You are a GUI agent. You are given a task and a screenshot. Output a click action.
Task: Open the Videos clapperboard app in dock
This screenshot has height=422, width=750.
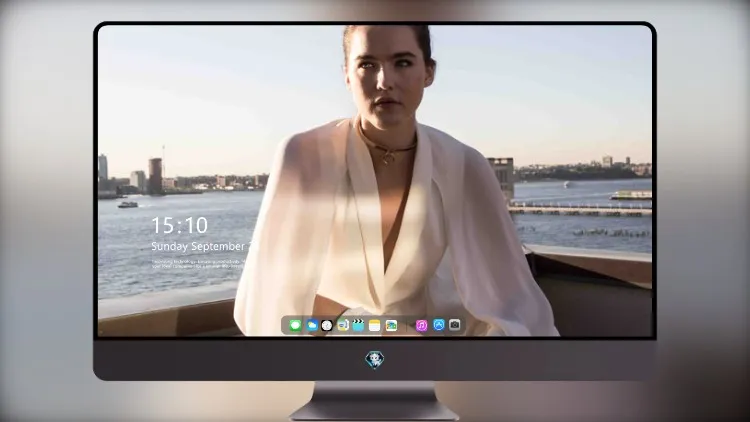pos(358,325)
